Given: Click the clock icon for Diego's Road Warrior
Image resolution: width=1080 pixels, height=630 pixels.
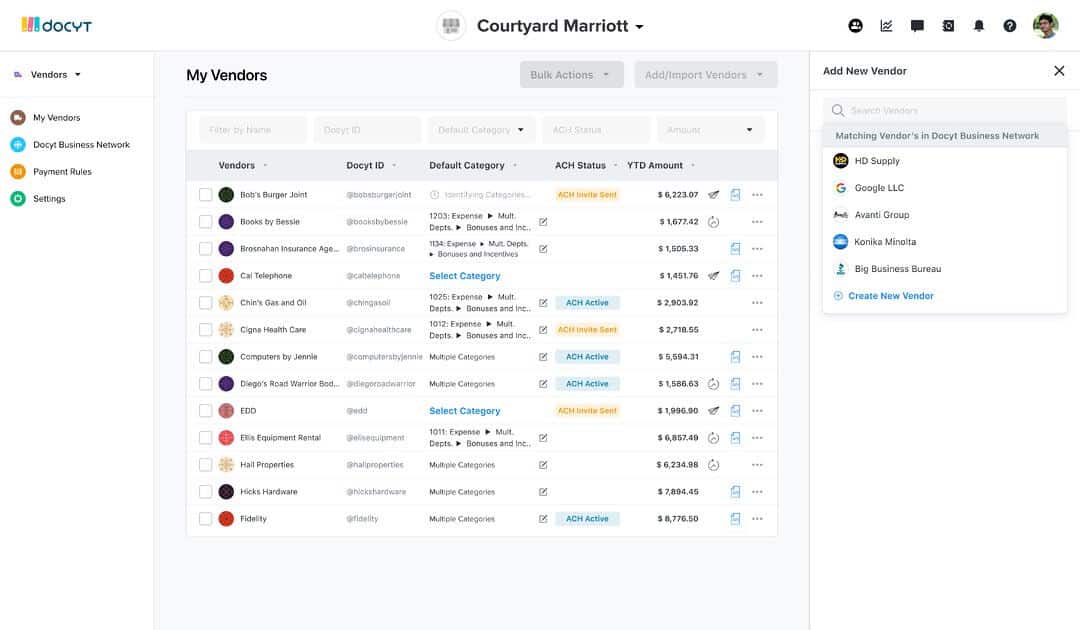Looking at the screenshot, I should tap(714, 384).
